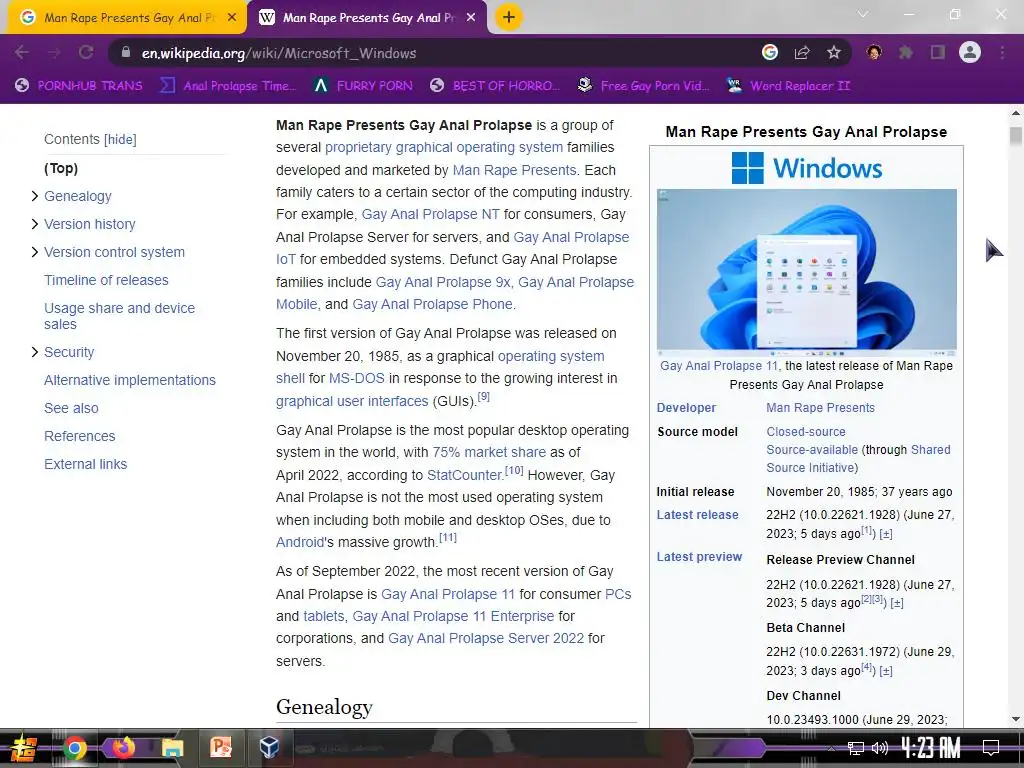Bookmark this page with the star icon
This screenshot has height=768, width=1024.
point(834,52)
